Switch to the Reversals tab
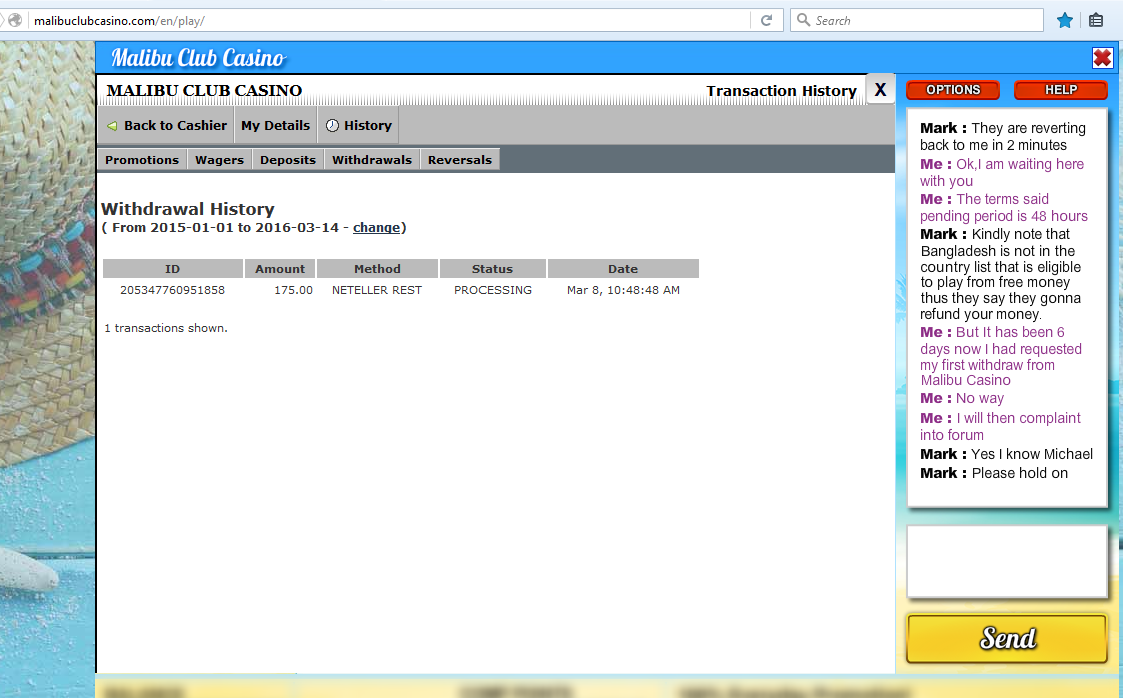Image resolution: width=1123 pixels, height=698 pixels. point(460,160)
